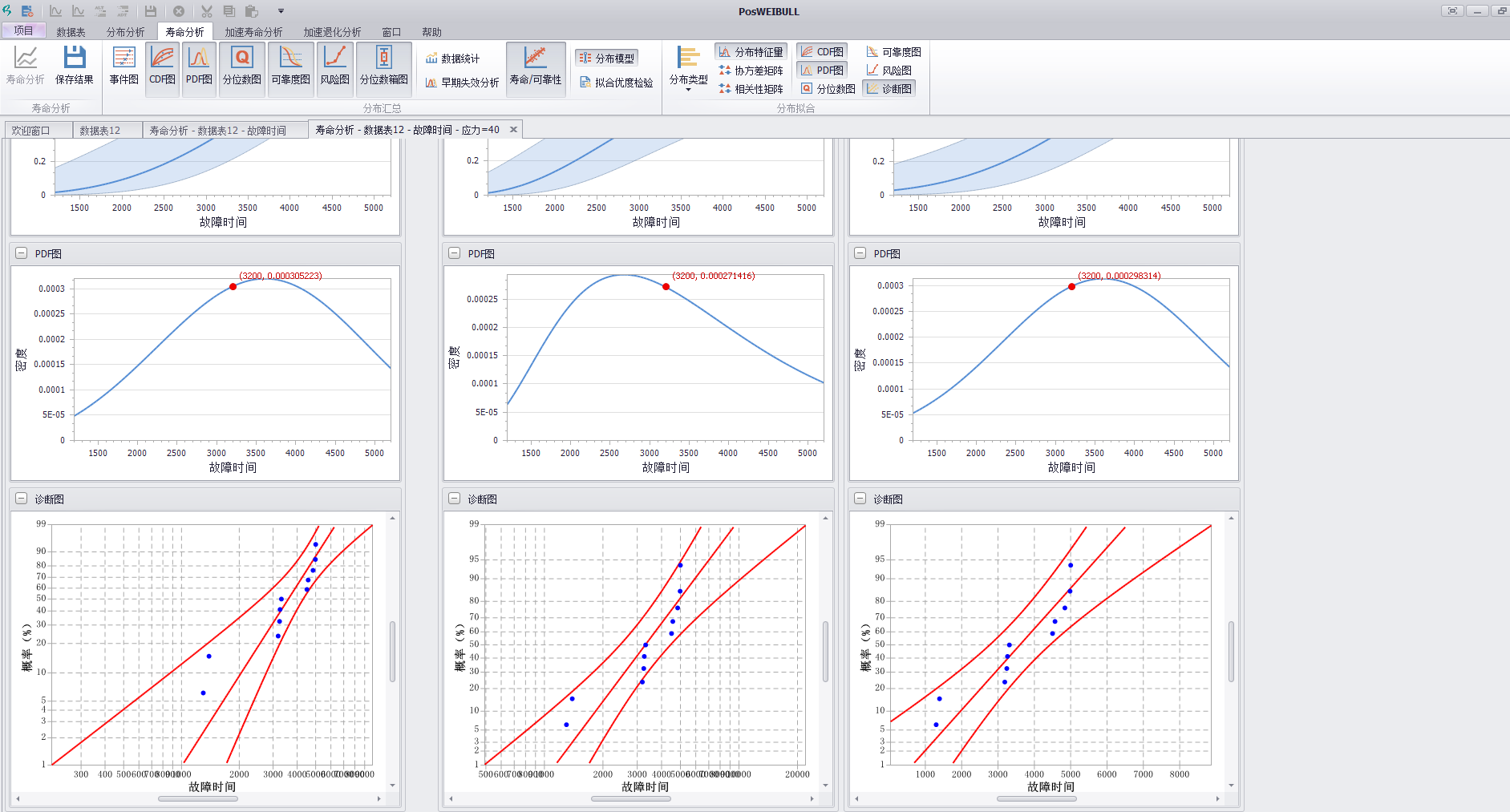Viewport: 1510px width, 812px height.
Task: Click the 分位数箱图 box plot icon
Action: click(384, 58)
